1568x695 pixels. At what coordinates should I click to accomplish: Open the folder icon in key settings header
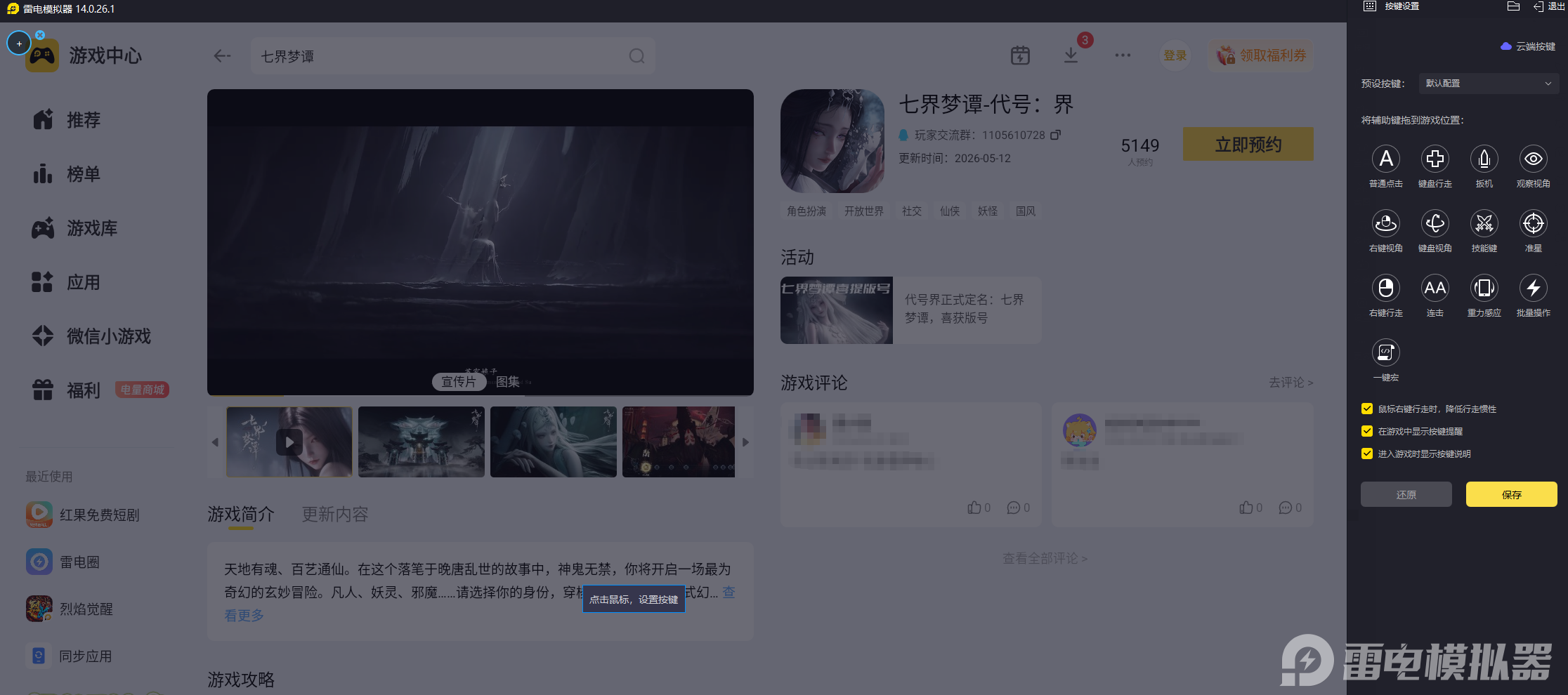click(x=1513, y=6)
